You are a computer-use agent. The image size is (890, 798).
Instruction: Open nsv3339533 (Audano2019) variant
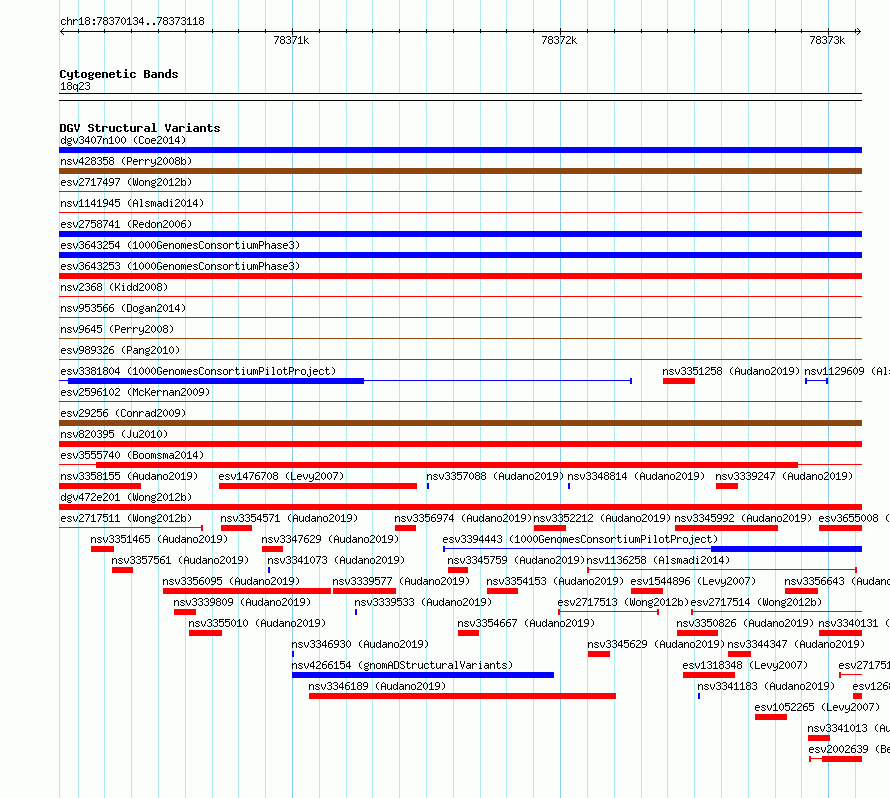click(423, 602)
